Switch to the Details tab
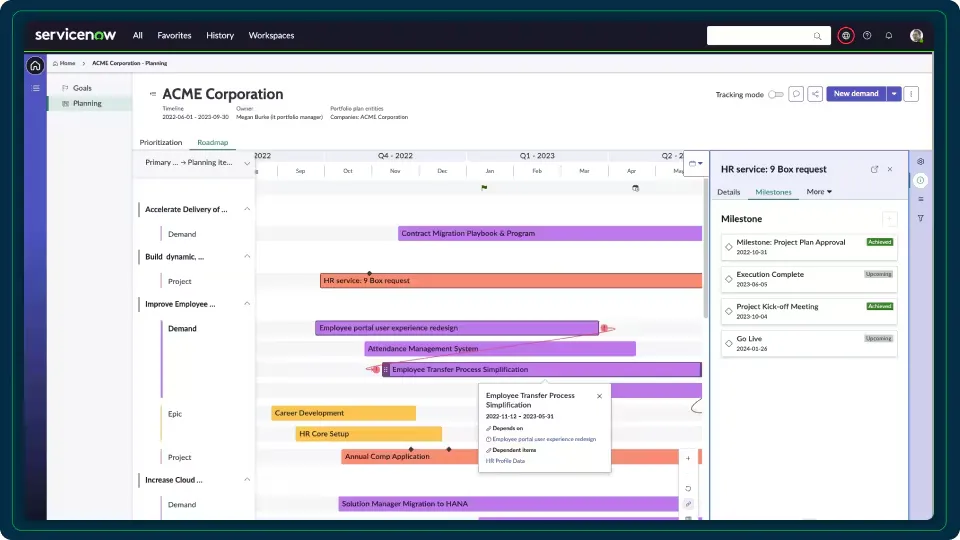This screenshot has width=960, height=540. [729, 192]
